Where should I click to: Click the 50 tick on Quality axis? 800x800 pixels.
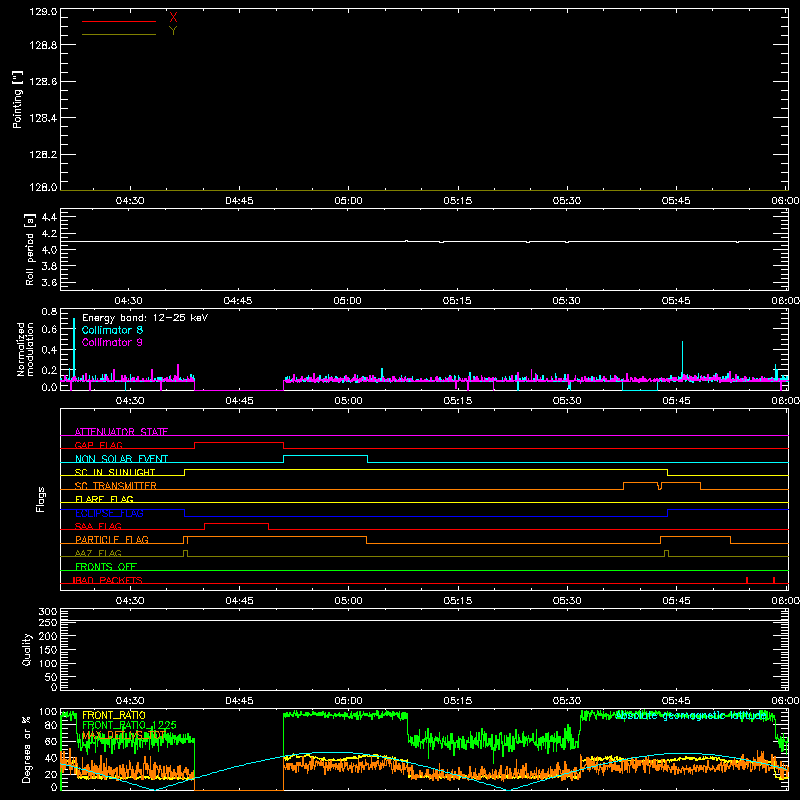51,677
